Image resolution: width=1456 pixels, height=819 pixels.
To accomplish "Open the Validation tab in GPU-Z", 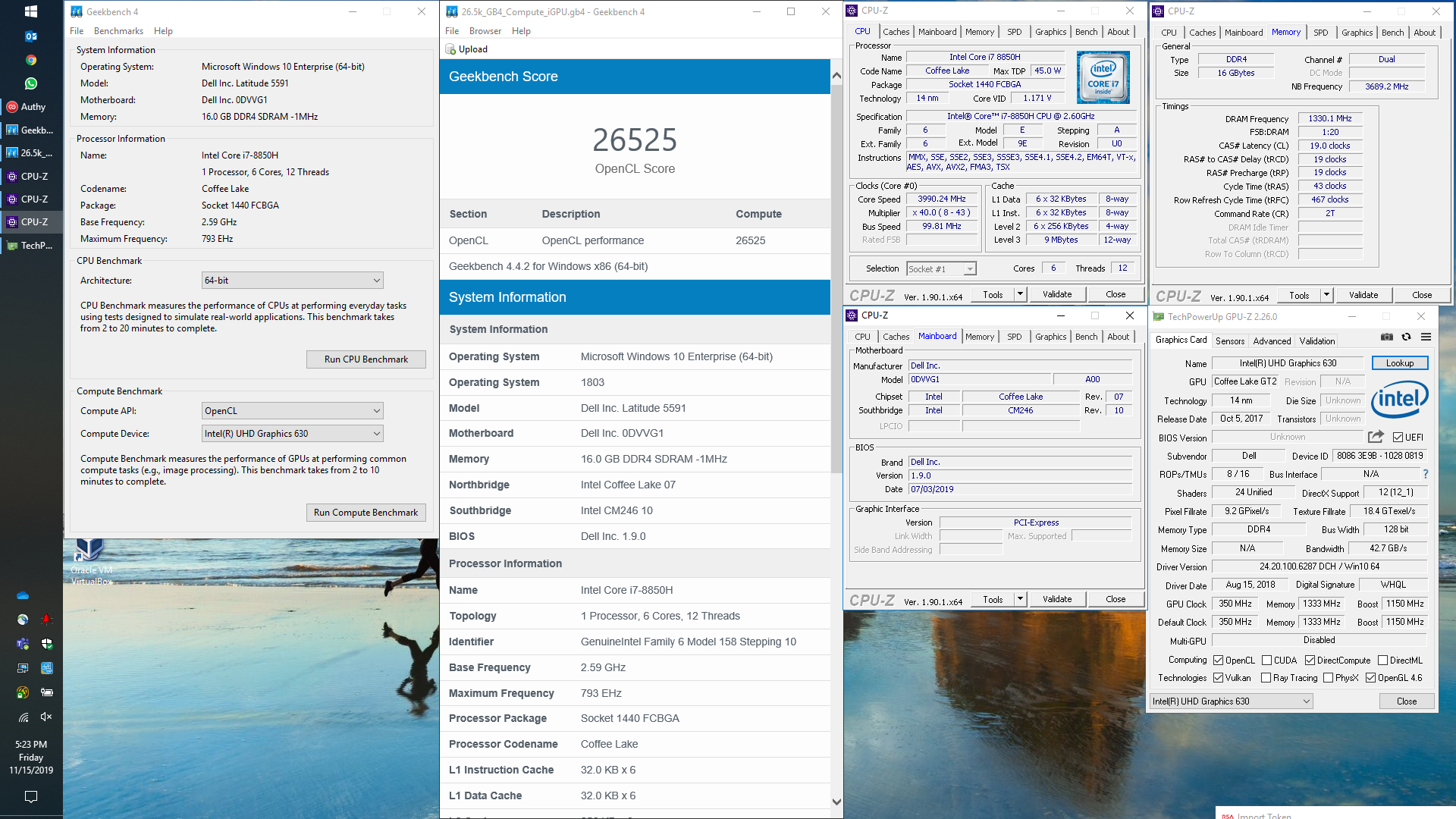I will click(x=1317, y=341).
